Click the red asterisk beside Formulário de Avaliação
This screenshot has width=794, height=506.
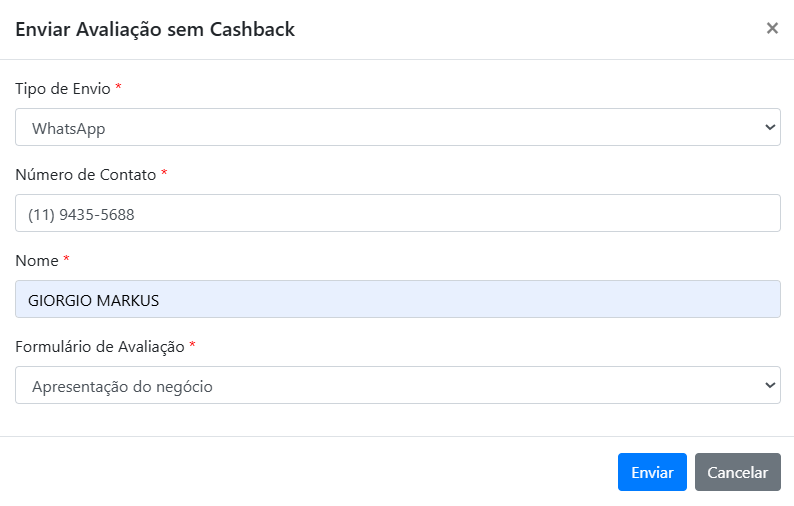[x=193, y=346]
